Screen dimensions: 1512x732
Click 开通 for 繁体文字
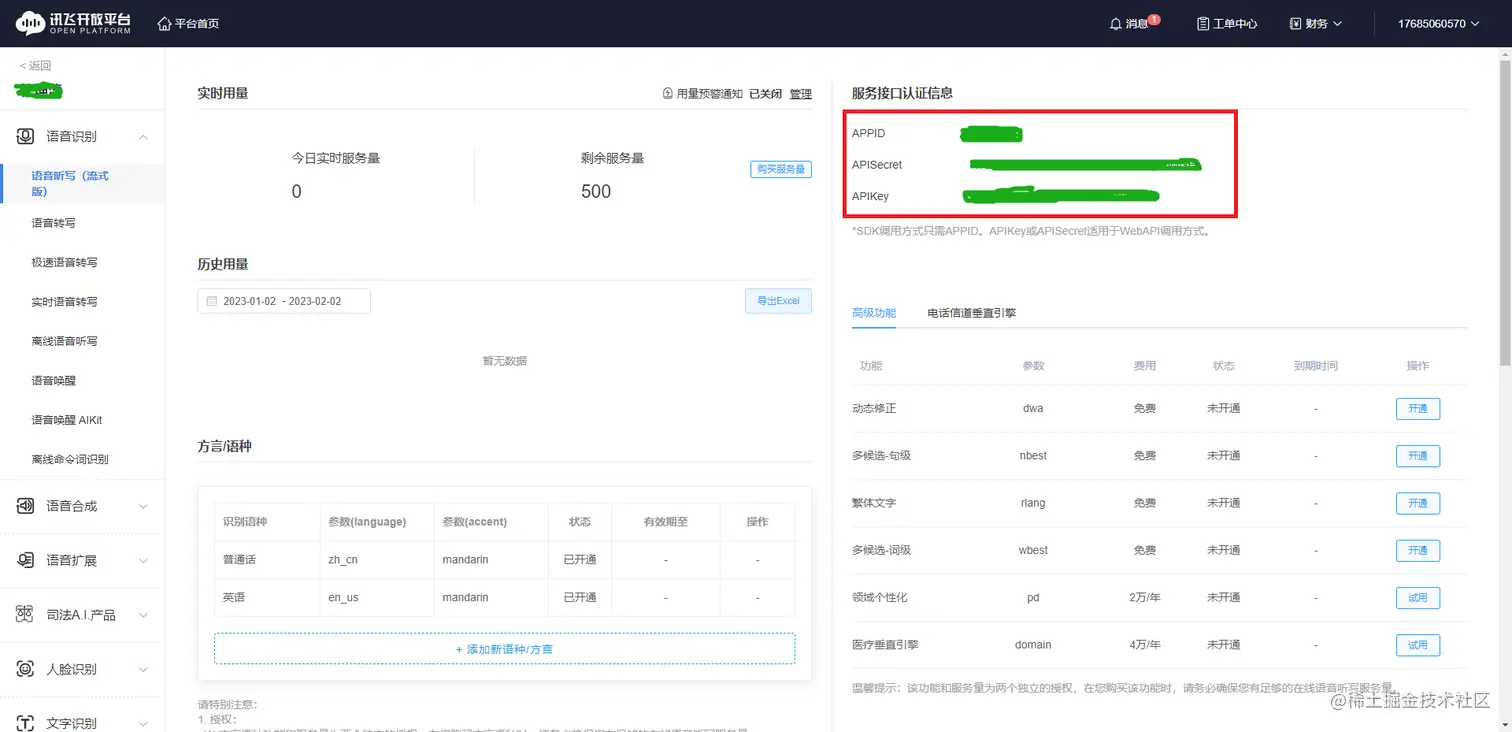tap(1418, 503)
